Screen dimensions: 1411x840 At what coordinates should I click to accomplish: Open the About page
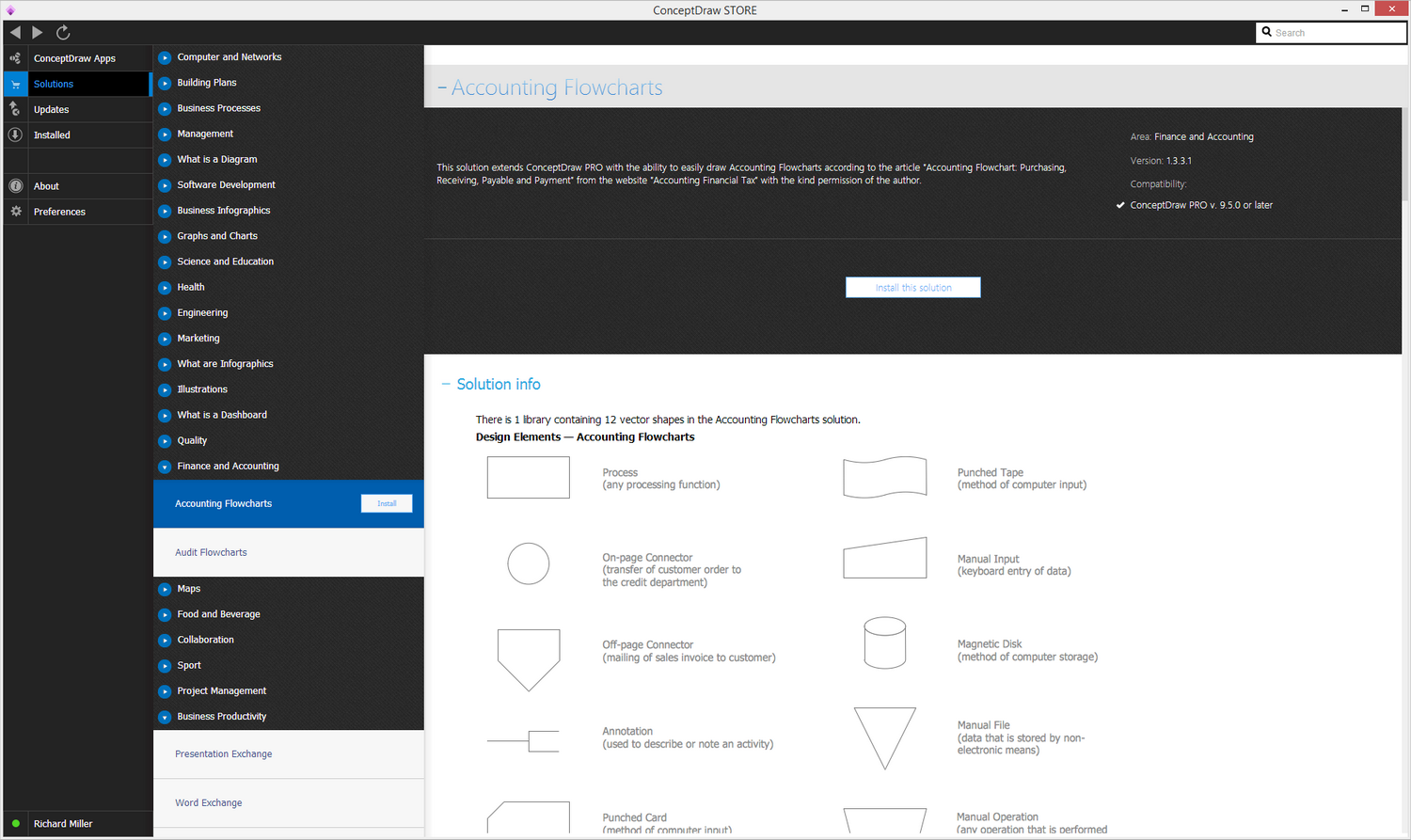pyautogui.click(x=75, y=186)
